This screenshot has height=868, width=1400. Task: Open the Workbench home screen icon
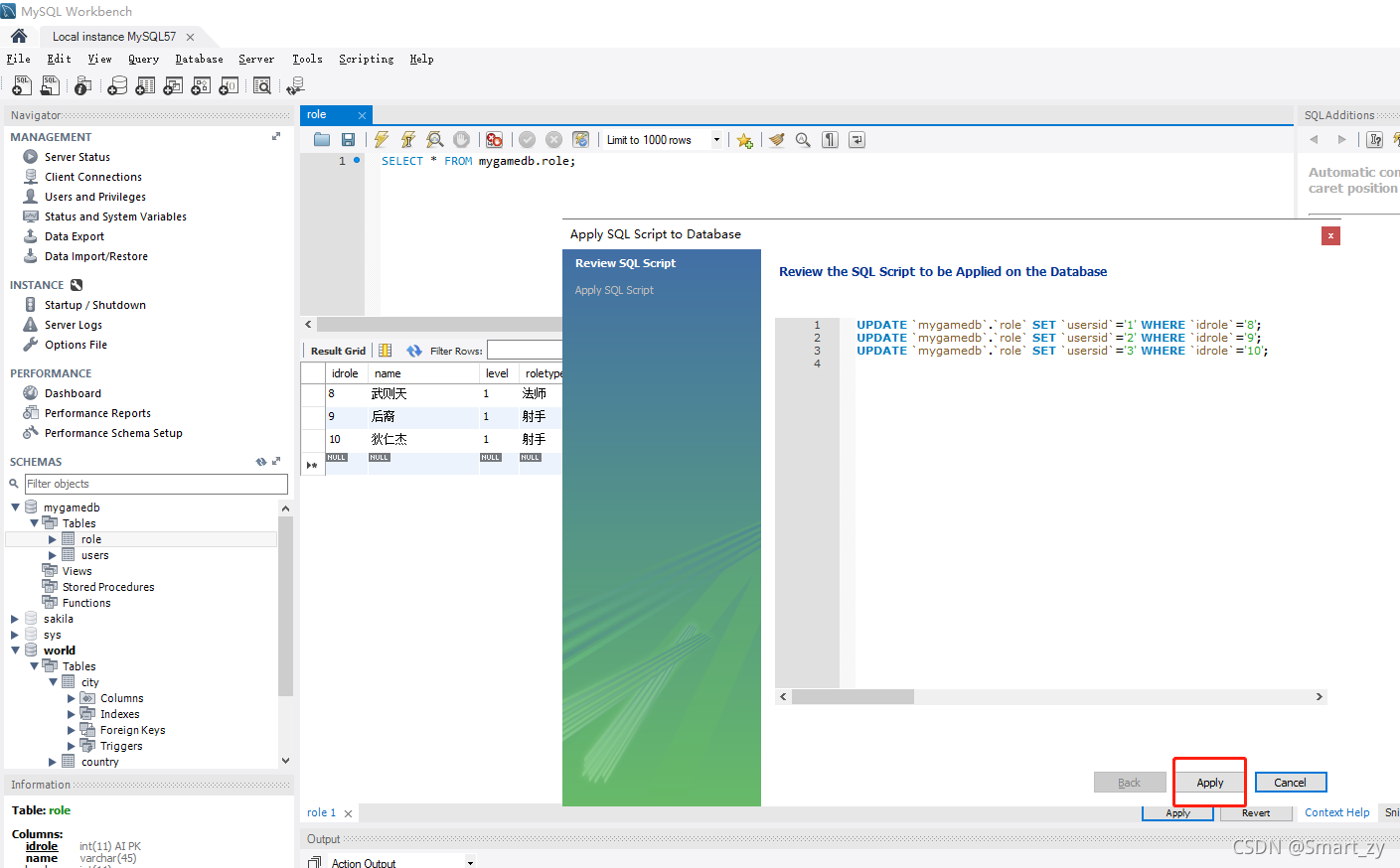(19, 36)
